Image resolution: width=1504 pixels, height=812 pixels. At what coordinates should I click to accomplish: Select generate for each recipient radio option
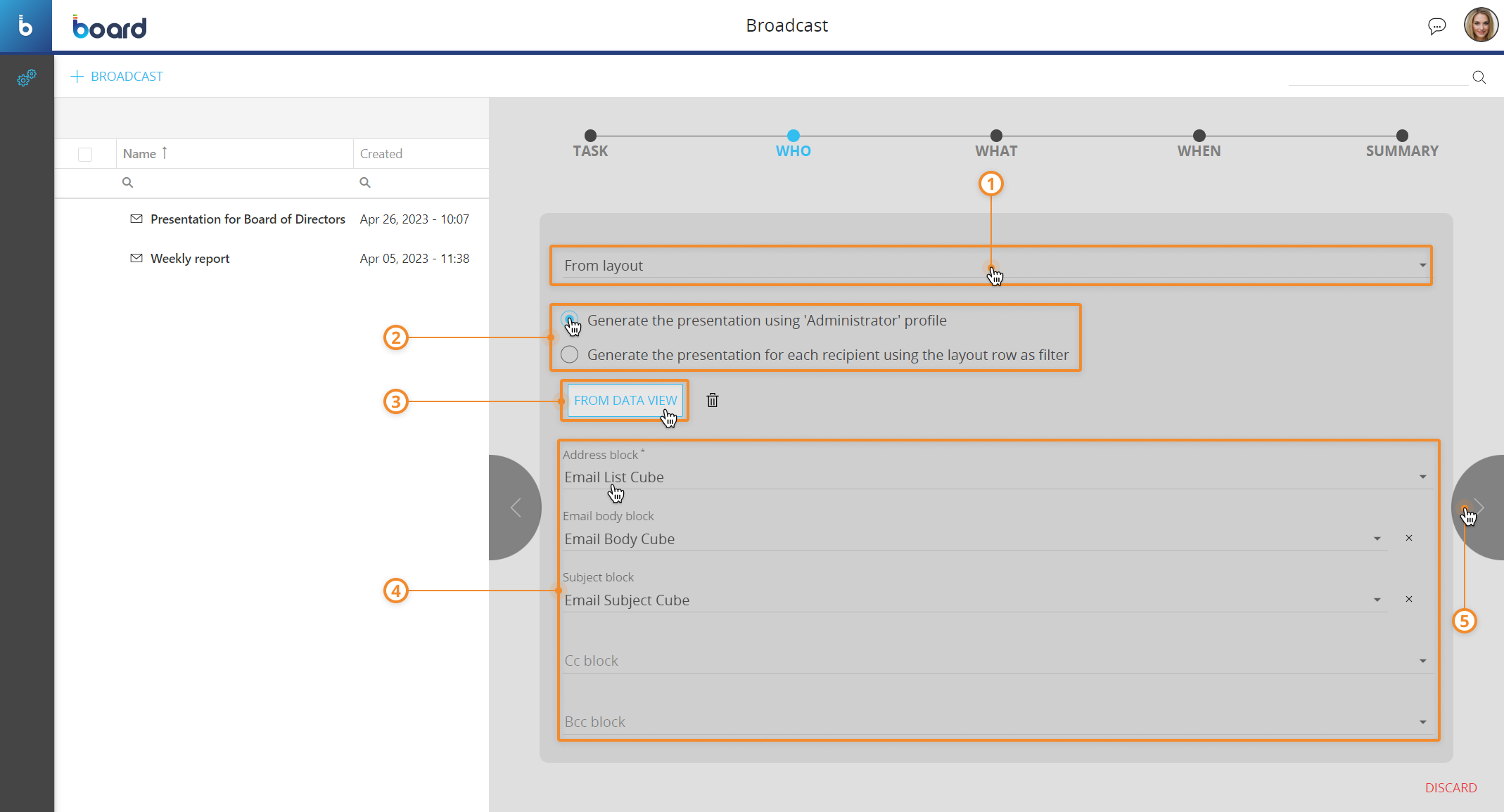tap(569, 355)
